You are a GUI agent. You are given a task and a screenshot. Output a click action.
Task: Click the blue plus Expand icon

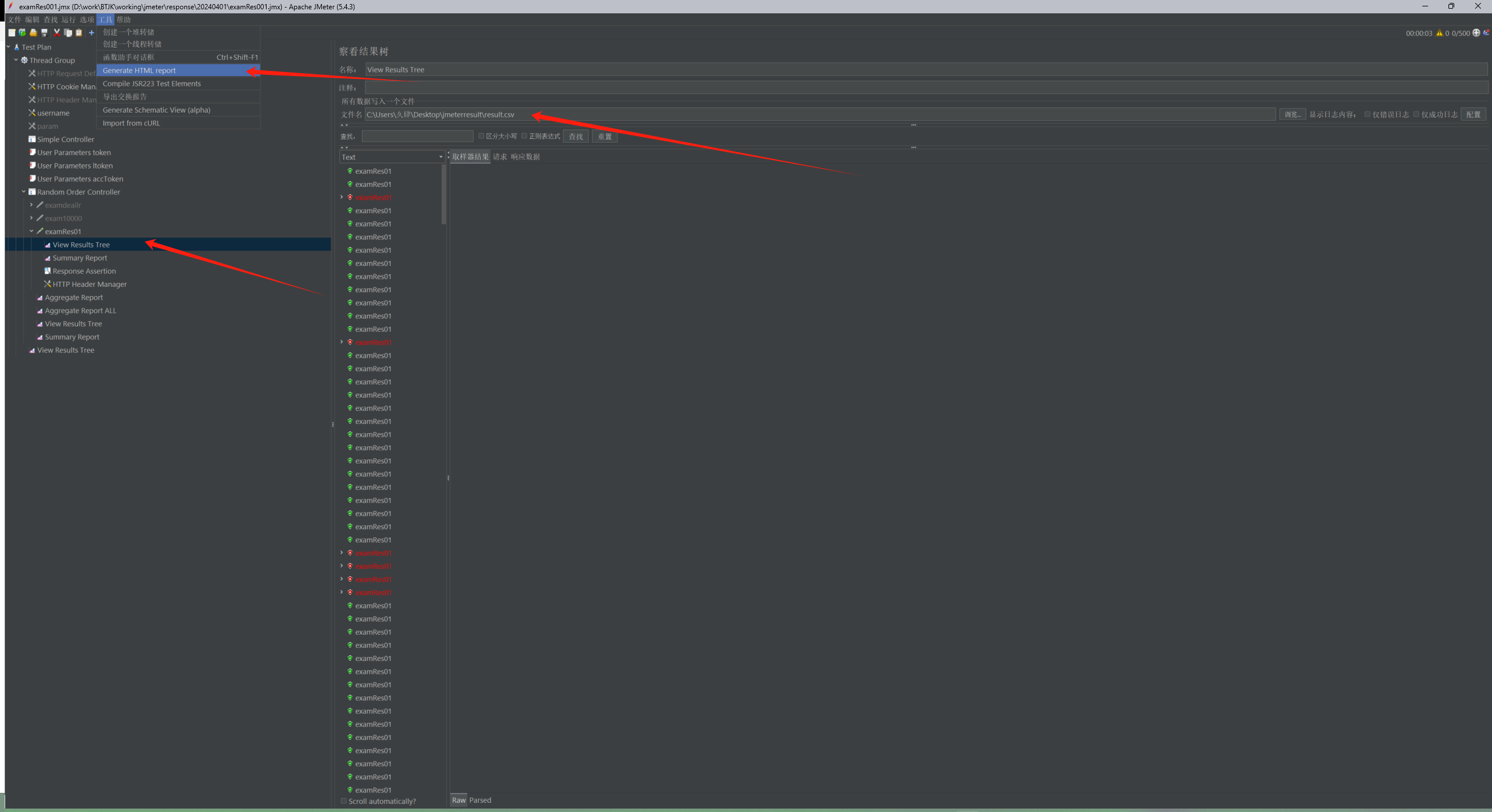coord(91,33)
